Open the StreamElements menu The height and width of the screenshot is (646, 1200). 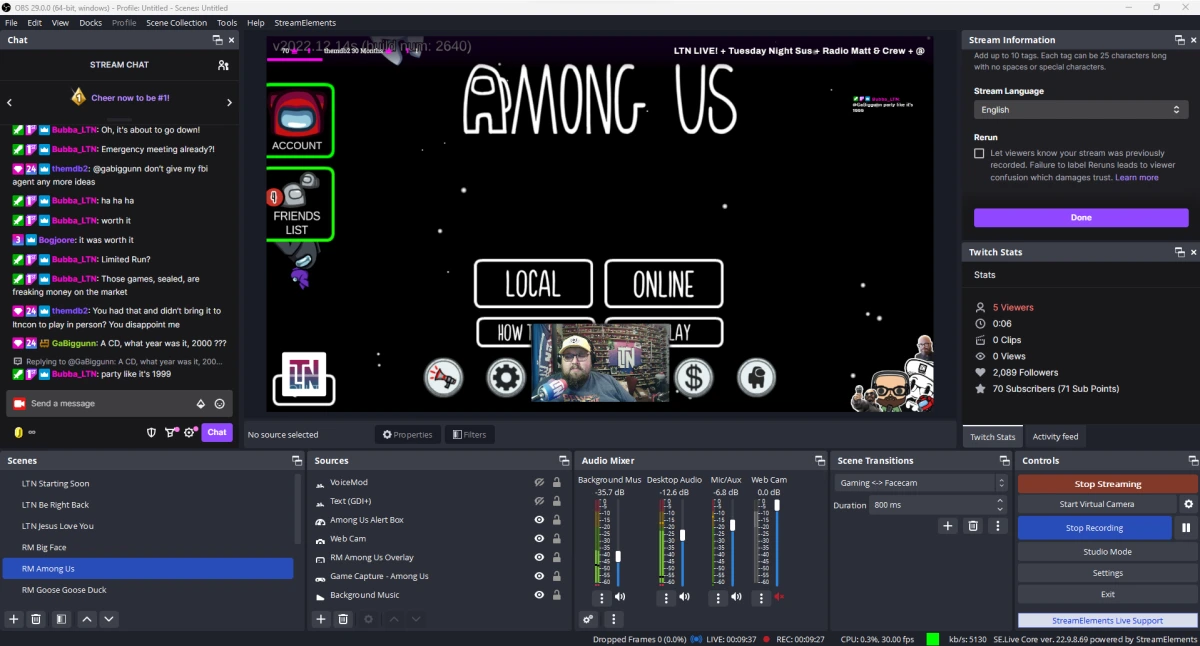[305, 22]
